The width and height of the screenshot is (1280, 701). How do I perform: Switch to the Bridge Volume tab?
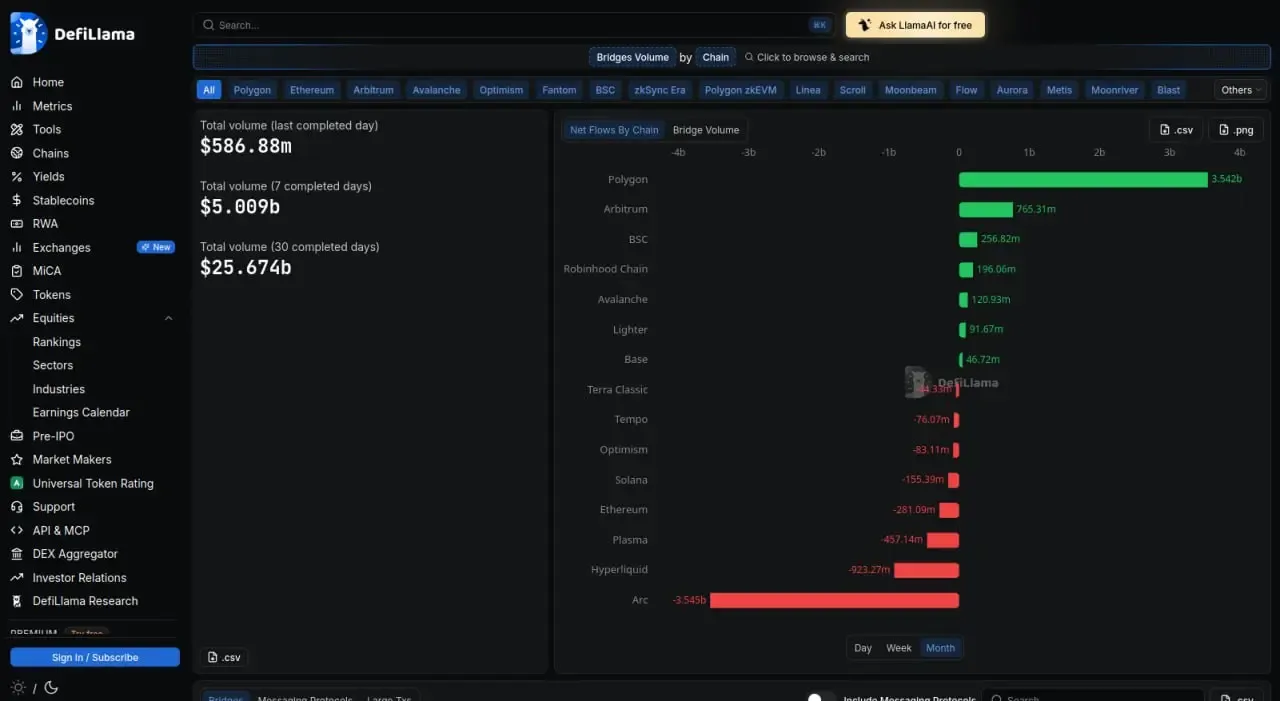tap(706, 130)
